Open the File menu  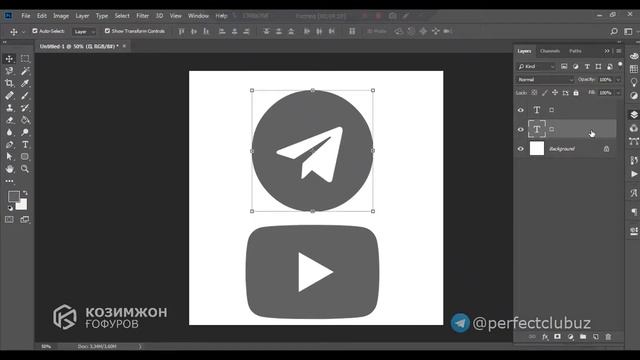pyautogui.click(x=26, y=16)
